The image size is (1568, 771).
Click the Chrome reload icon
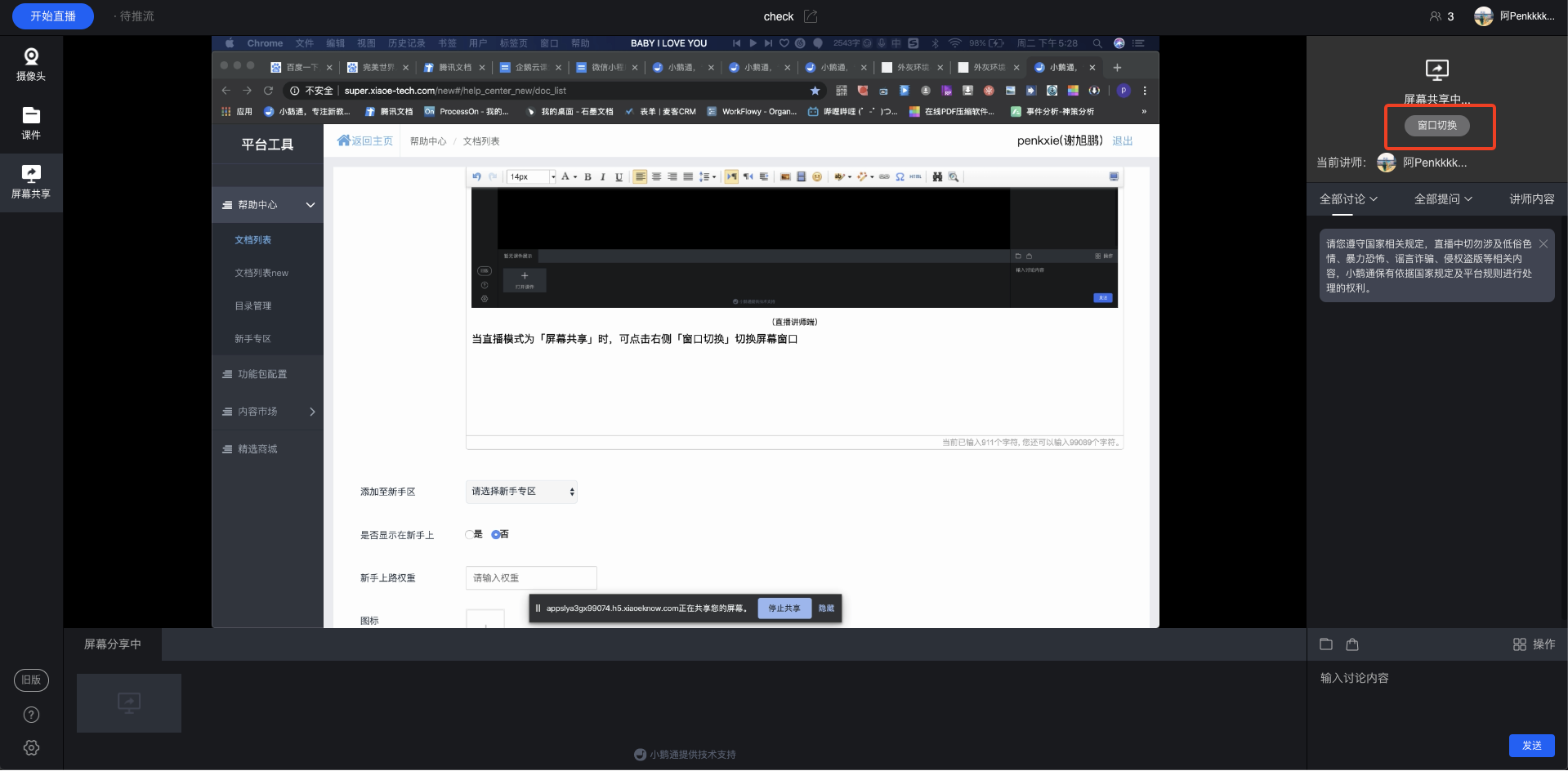(268, 91)
